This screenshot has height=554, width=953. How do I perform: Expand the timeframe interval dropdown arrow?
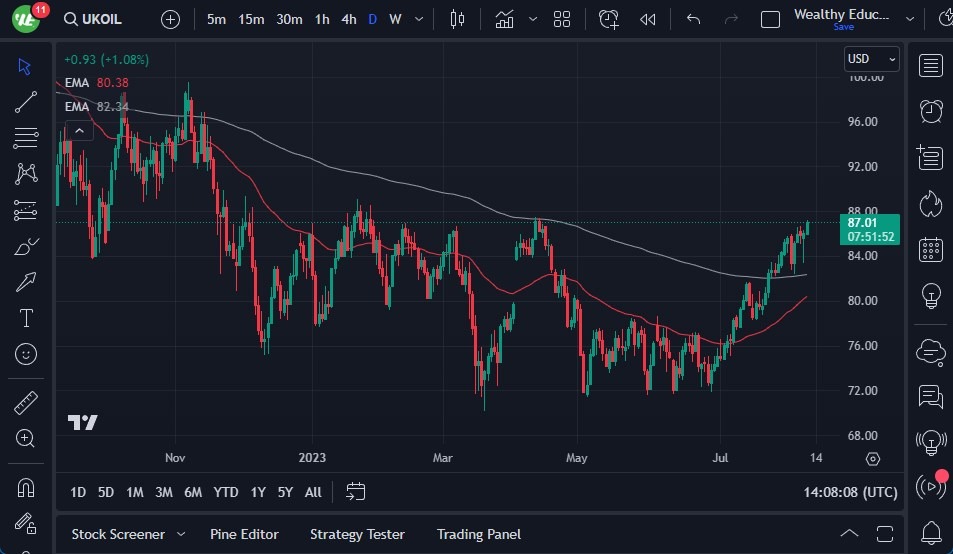[x=418, y=19]
